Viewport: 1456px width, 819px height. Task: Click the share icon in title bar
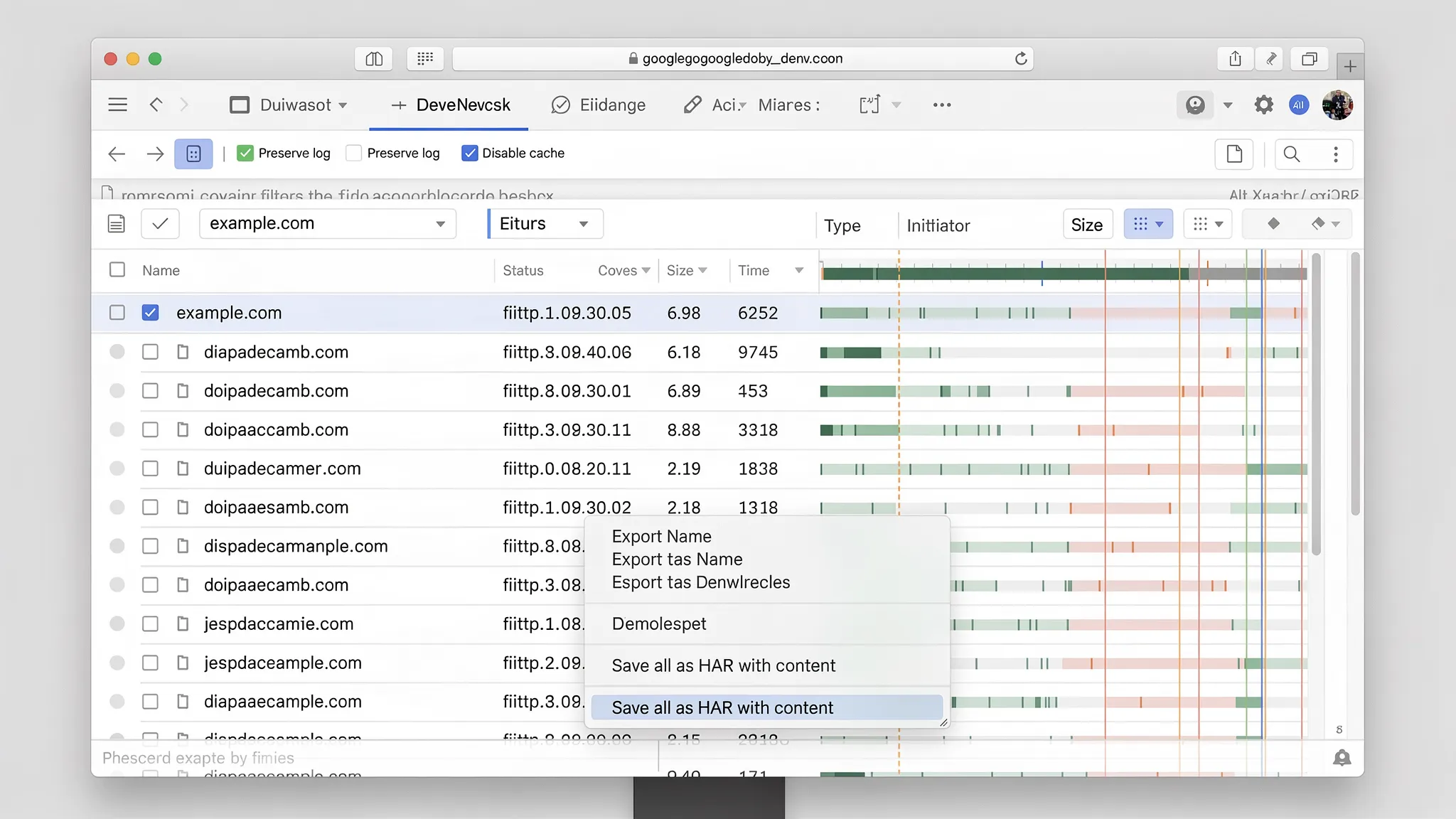point(1235,59)
